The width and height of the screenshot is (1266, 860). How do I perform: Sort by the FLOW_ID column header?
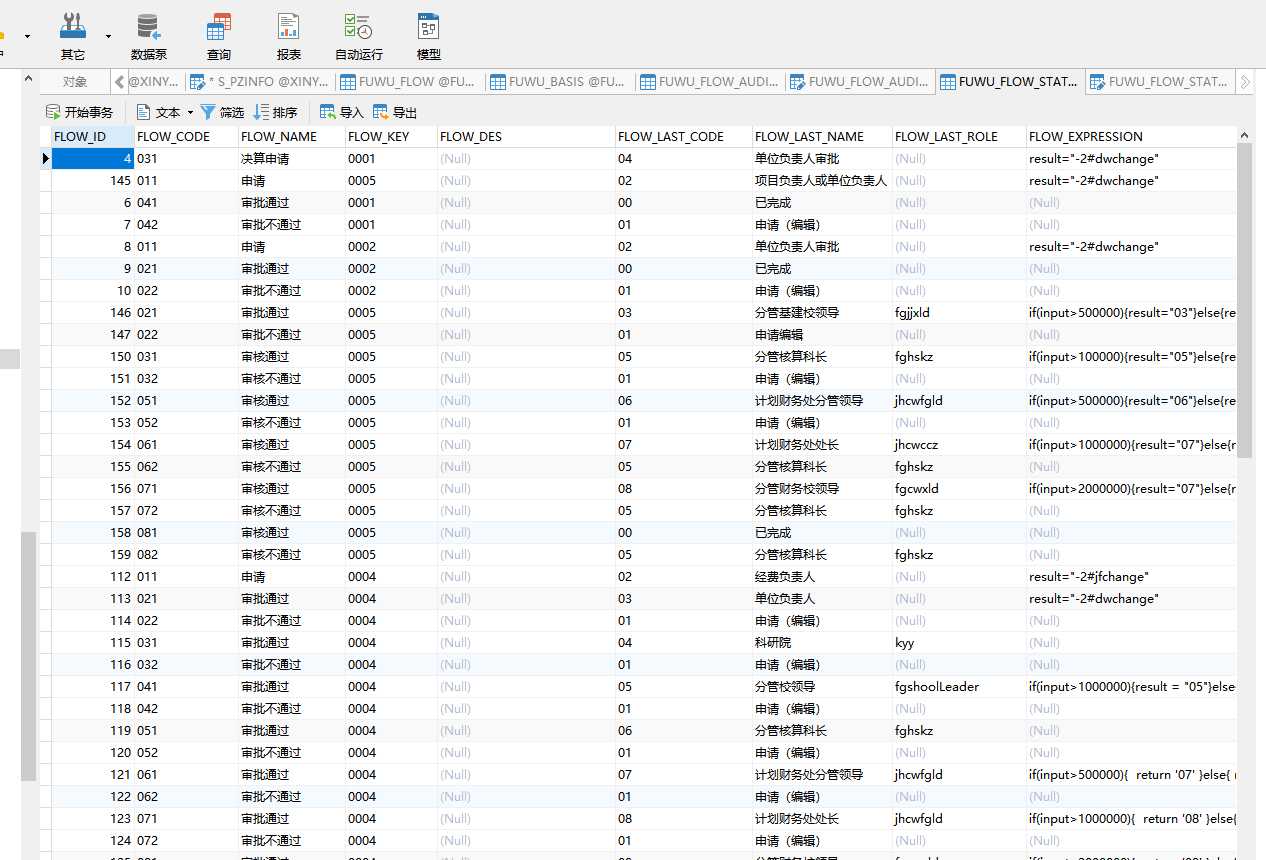click(92, 136)
